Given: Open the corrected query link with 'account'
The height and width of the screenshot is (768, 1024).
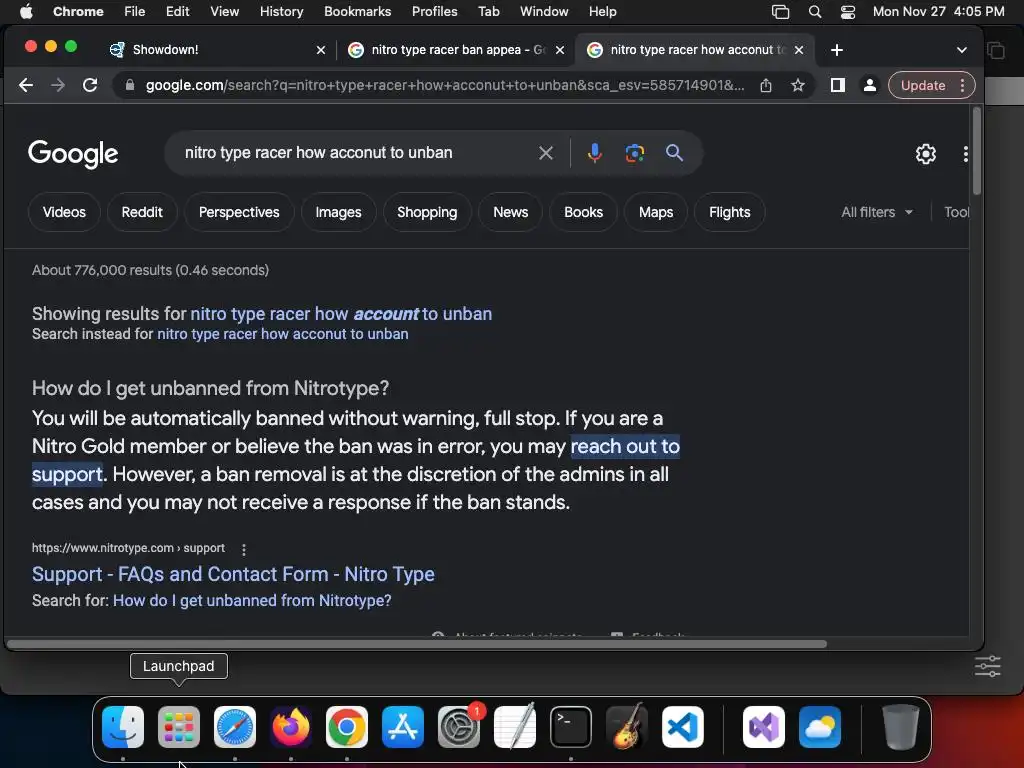Looking at the screenshot, I should [x=341, y=313].
